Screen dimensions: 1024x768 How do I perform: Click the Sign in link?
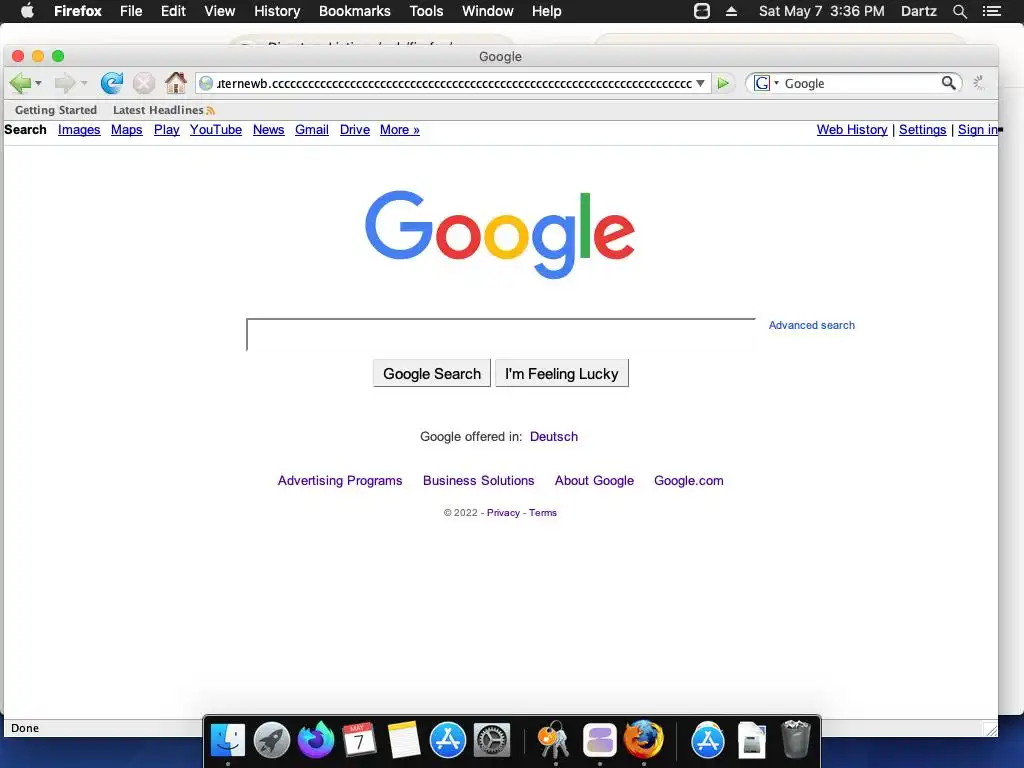[978, 129]
